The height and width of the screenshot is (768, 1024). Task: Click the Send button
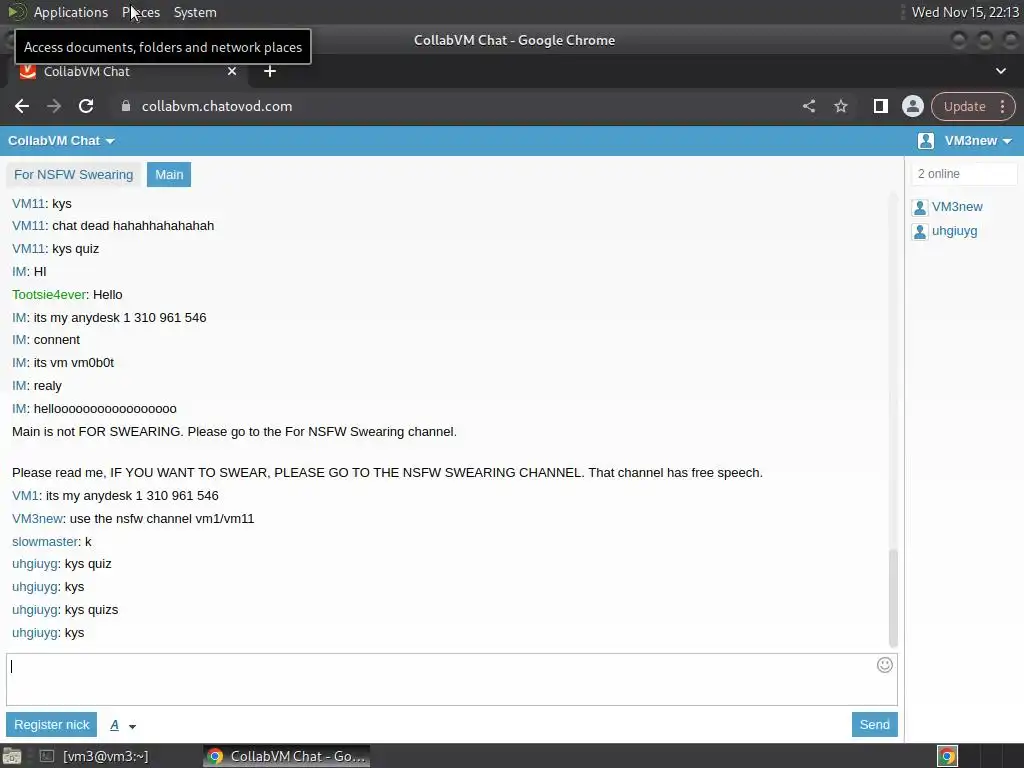tap(874, 725)
